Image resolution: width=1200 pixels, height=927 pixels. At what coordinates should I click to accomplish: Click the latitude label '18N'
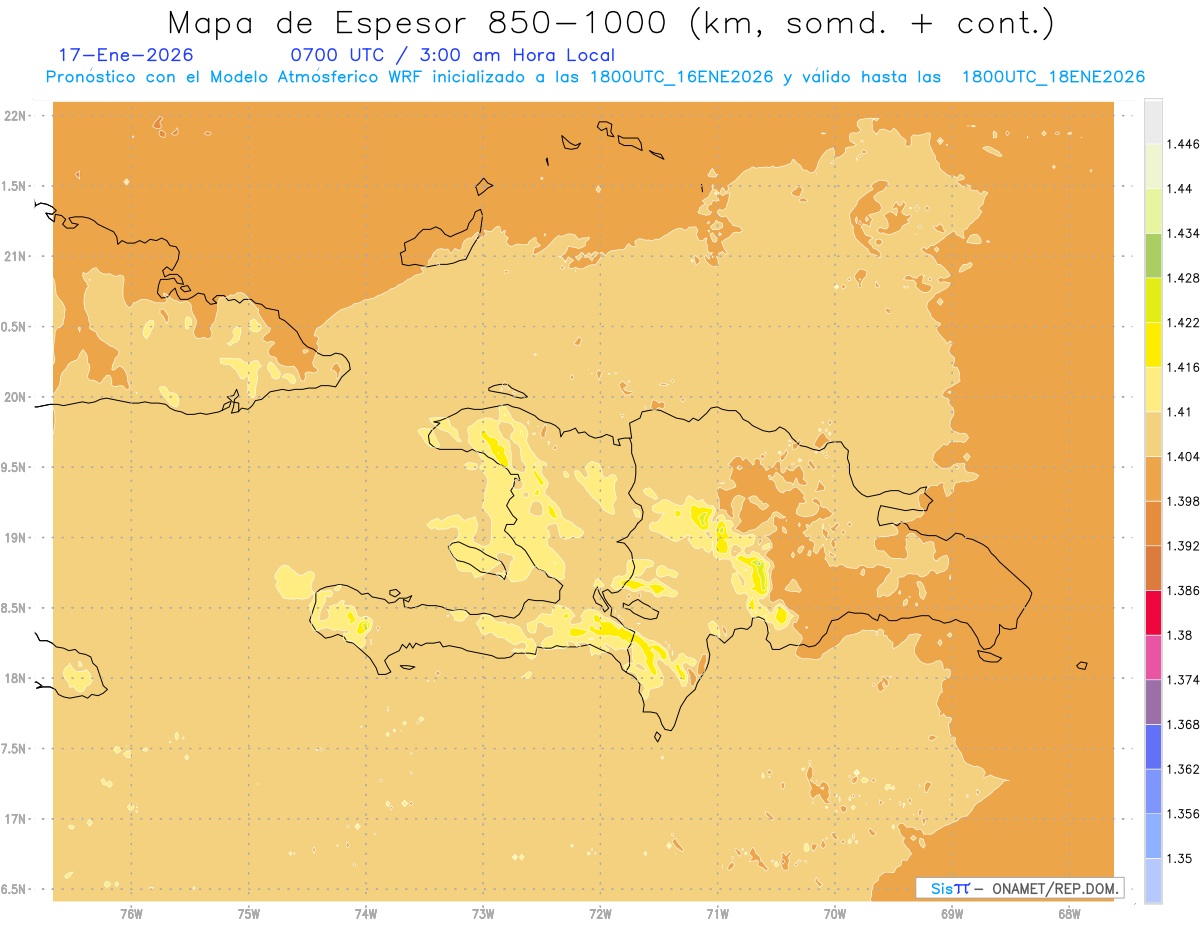click(15, 678)
